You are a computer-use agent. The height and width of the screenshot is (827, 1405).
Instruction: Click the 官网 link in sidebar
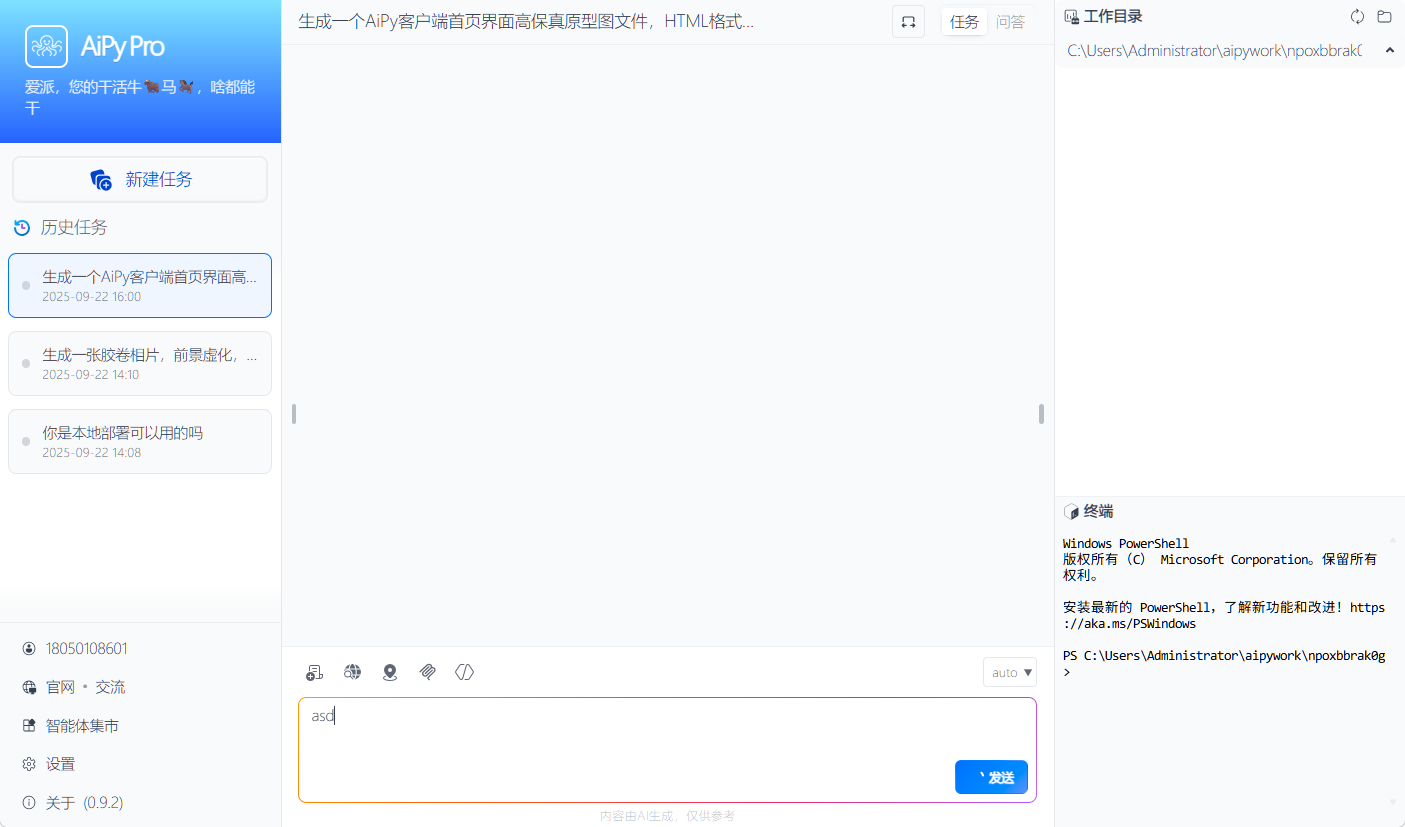click(60, 687)
